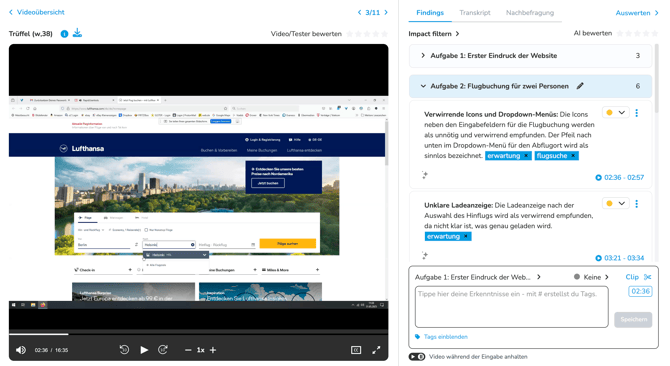
Task: Open the Transkript tab
Action: [475, 13]
